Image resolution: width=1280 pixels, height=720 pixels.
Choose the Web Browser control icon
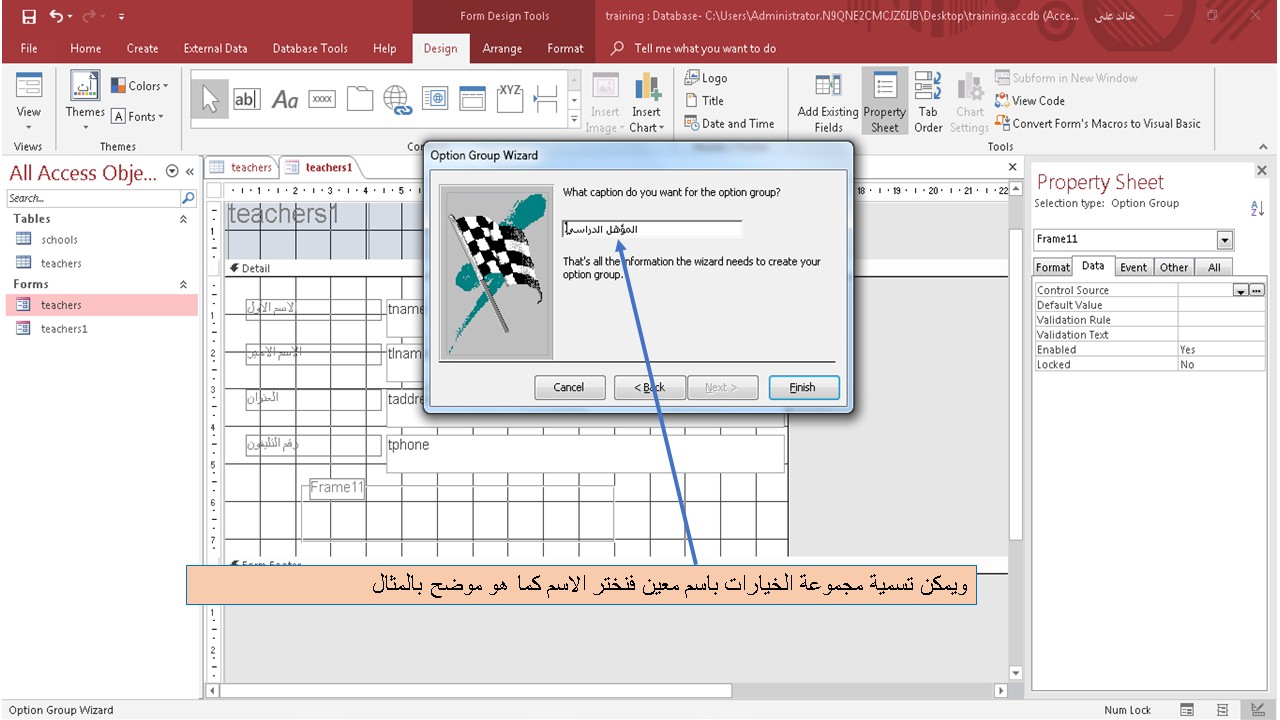point(434,99)
